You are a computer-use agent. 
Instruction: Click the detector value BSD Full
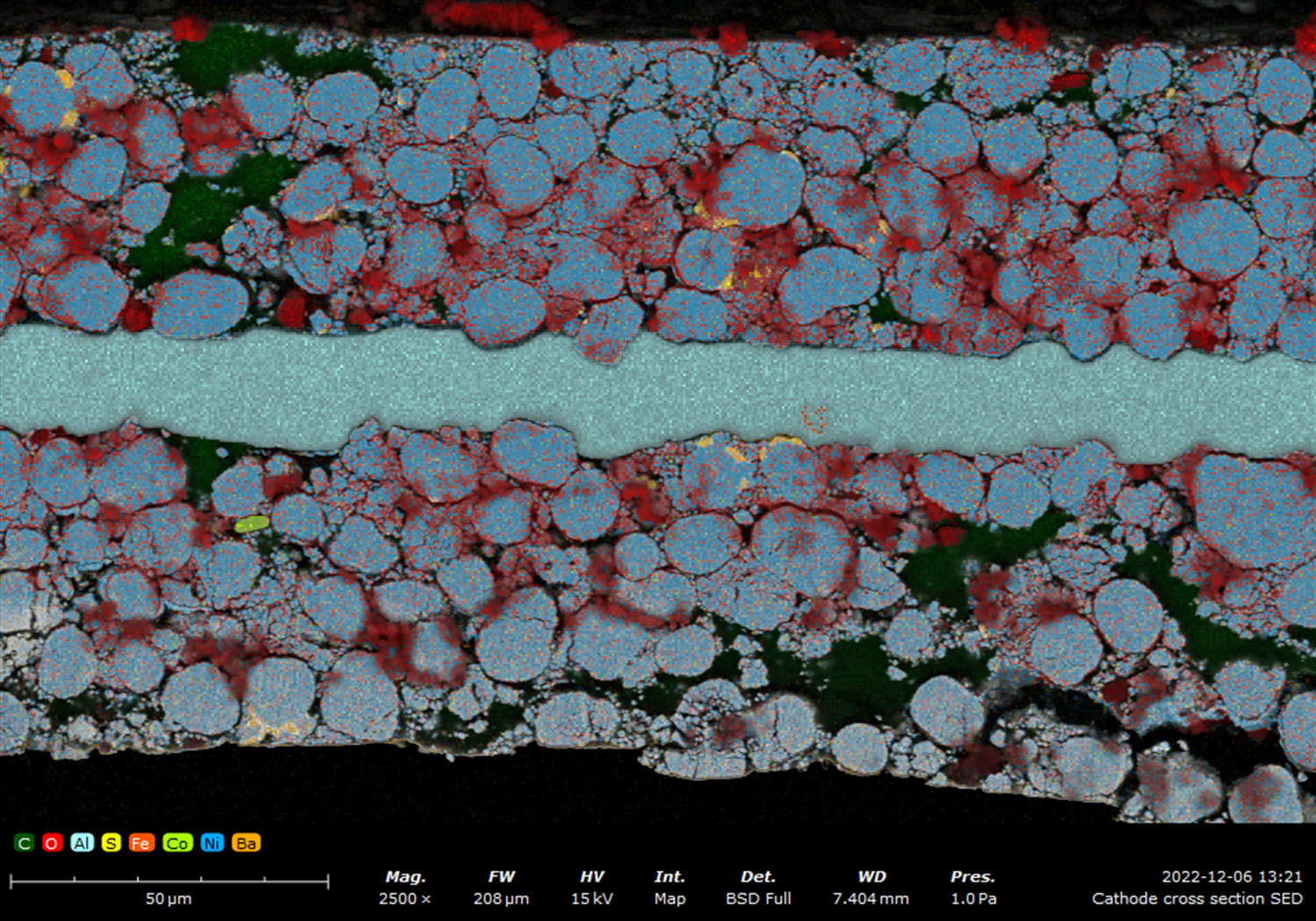coord(759,899)
